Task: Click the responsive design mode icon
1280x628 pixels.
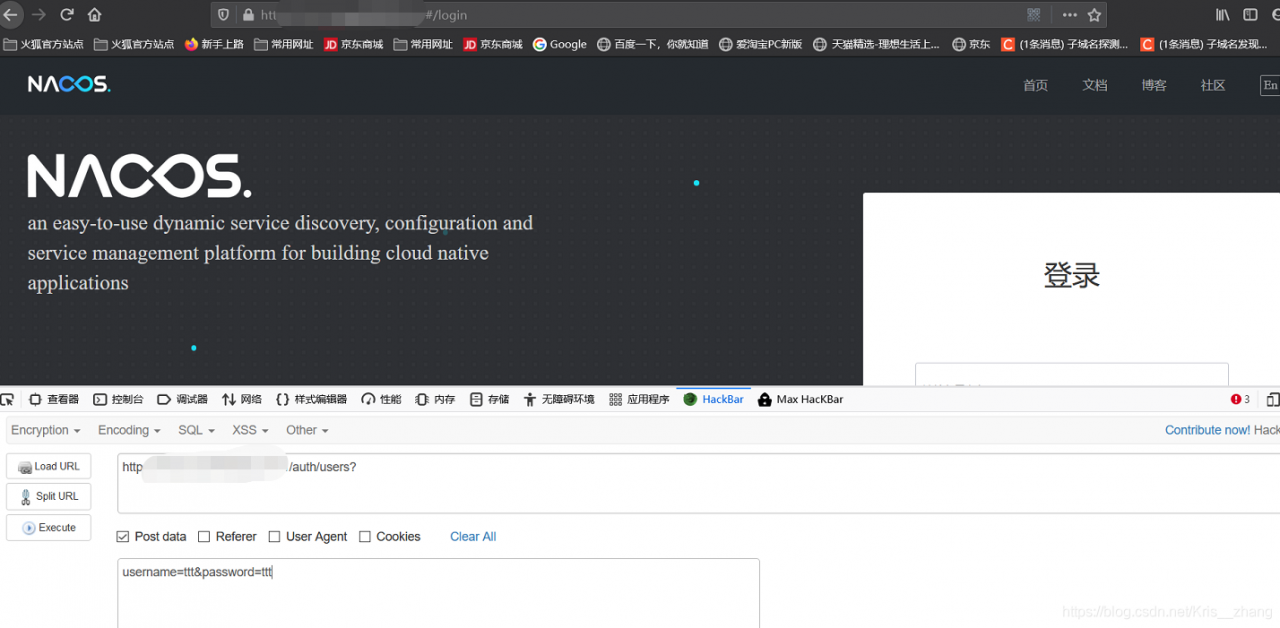Action: click(x=1273, y=399)
